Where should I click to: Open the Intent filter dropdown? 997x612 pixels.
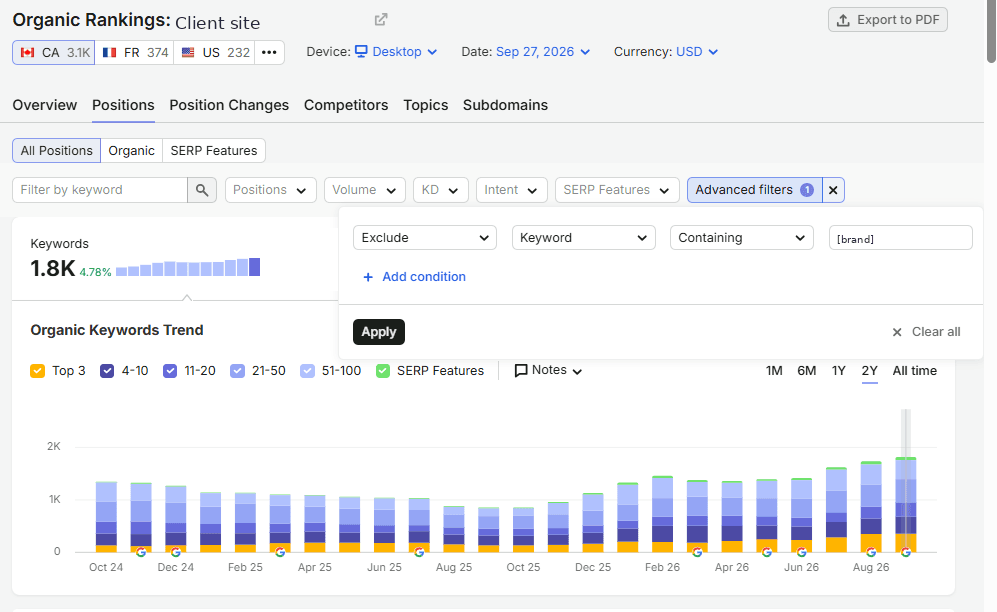(x=511, y=190)
